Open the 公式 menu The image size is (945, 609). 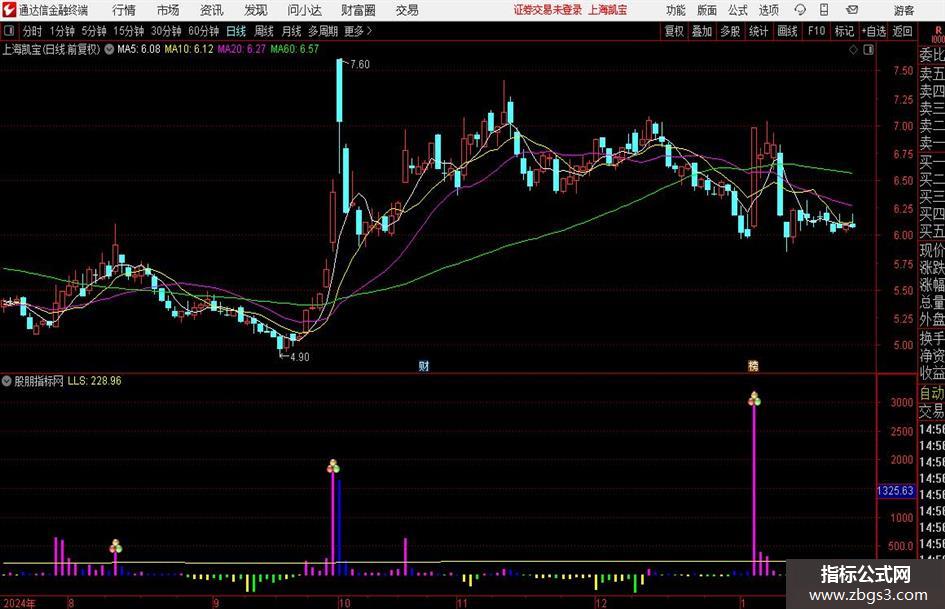737,10
